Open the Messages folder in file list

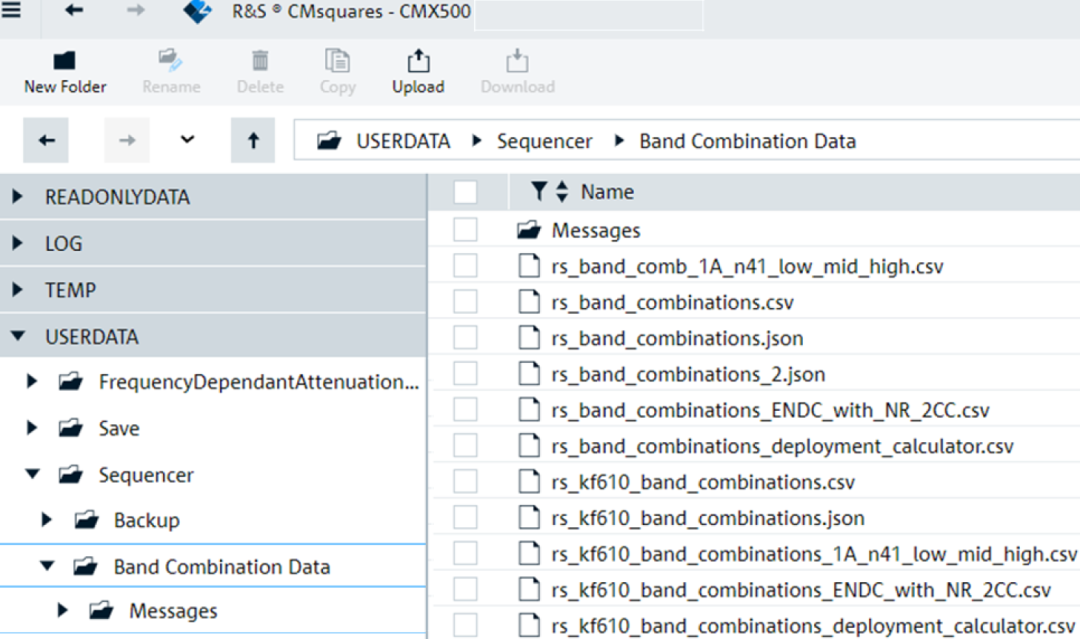click(595, 231)
